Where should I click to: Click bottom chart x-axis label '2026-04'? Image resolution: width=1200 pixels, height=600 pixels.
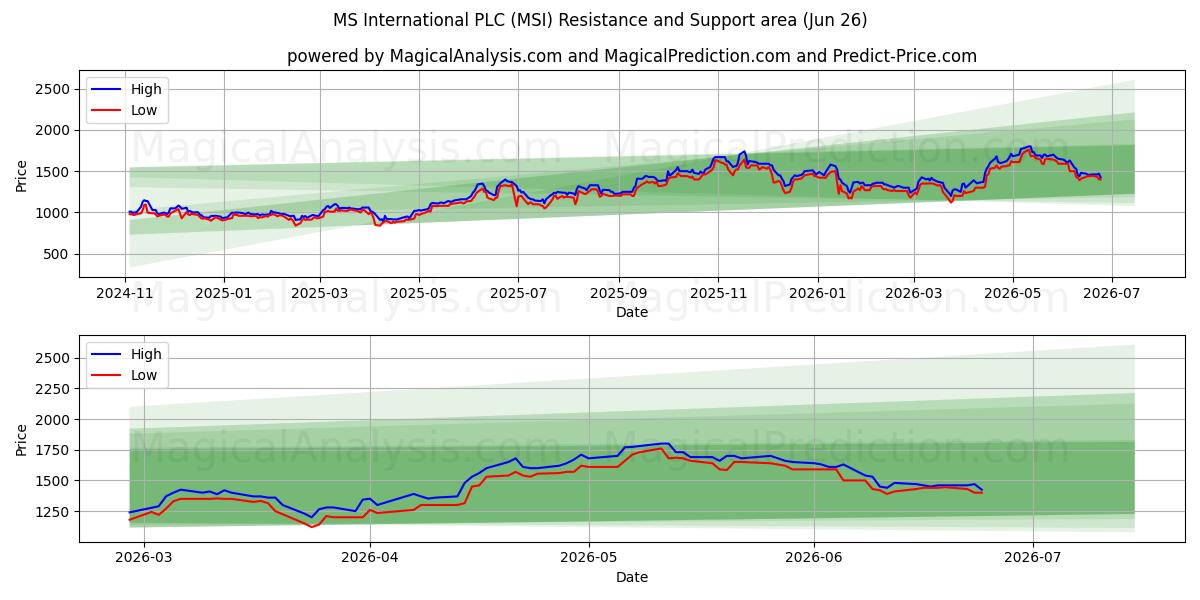point(370,559)
